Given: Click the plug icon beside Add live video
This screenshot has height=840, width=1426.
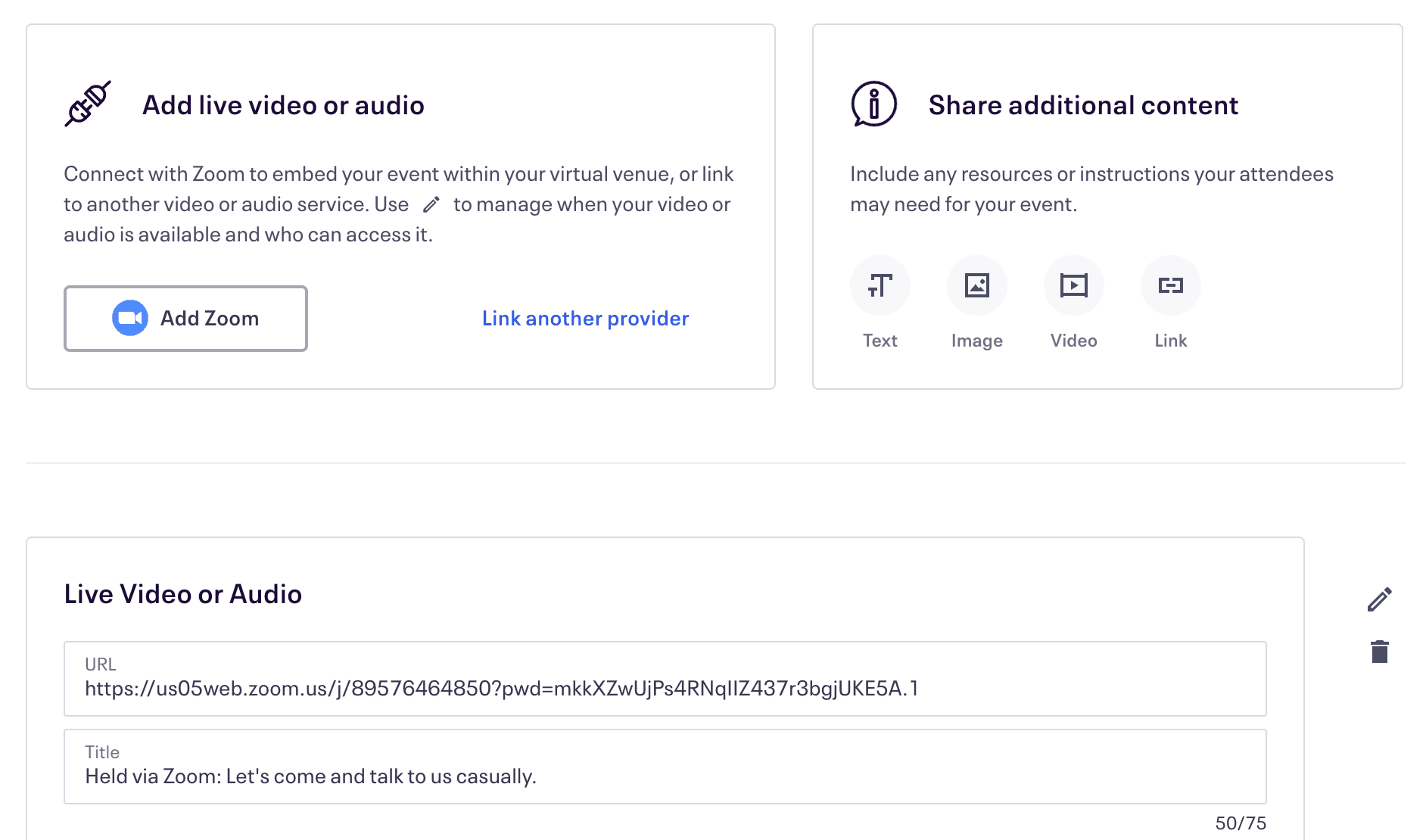Looking at the screenshot, I should pyautogui.click(x=88, y=104).
